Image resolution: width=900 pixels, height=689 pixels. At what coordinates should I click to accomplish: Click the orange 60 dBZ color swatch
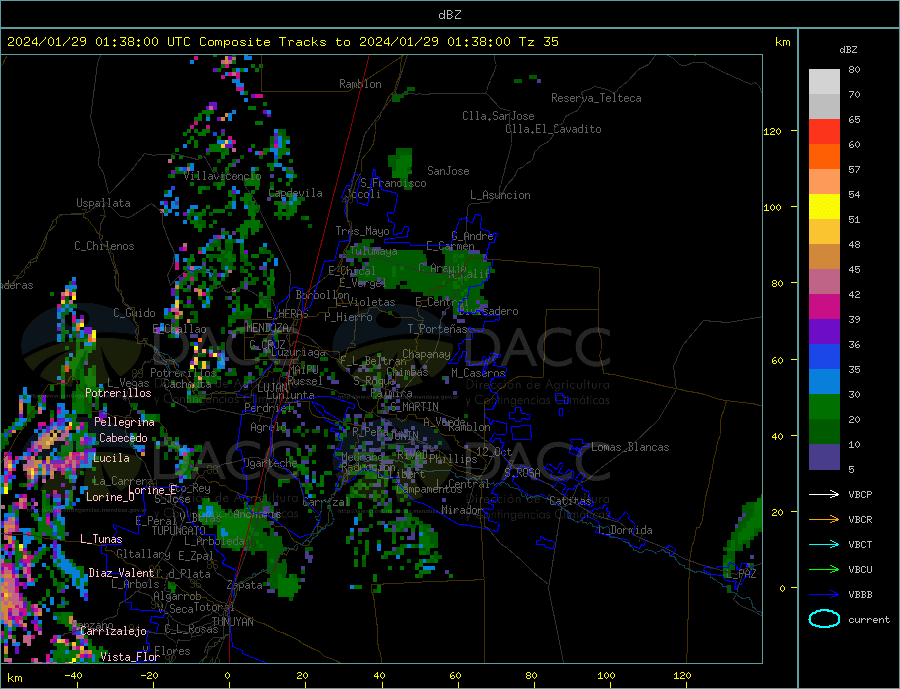tap(824, 157)
